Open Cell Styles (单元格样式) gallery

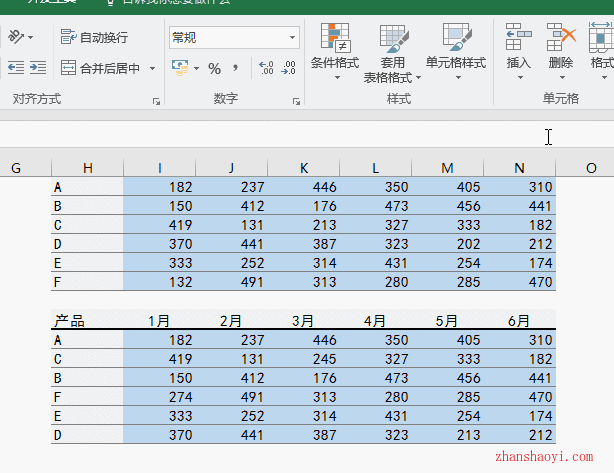(456, 51)
